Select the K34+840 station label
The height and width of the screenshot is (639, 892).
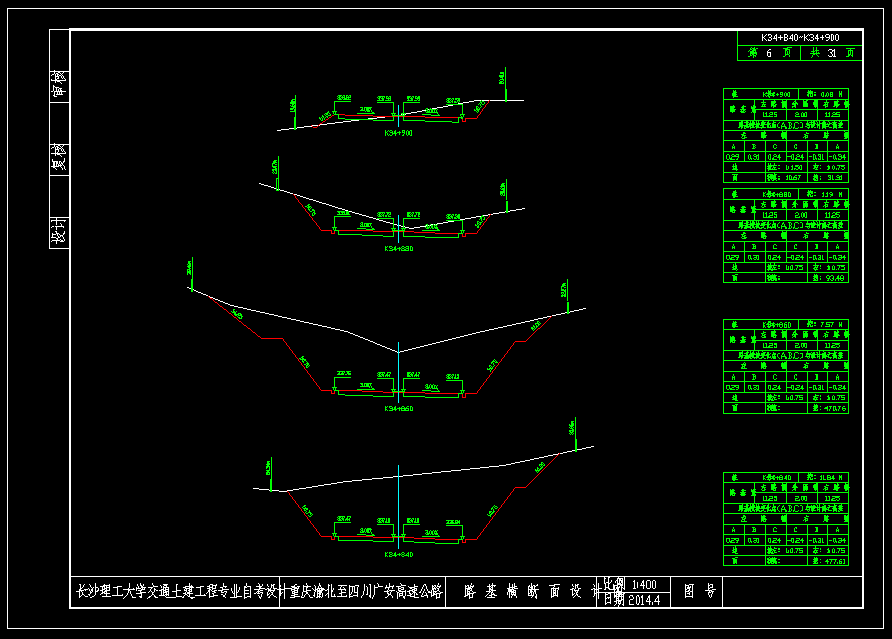point(399,553)
